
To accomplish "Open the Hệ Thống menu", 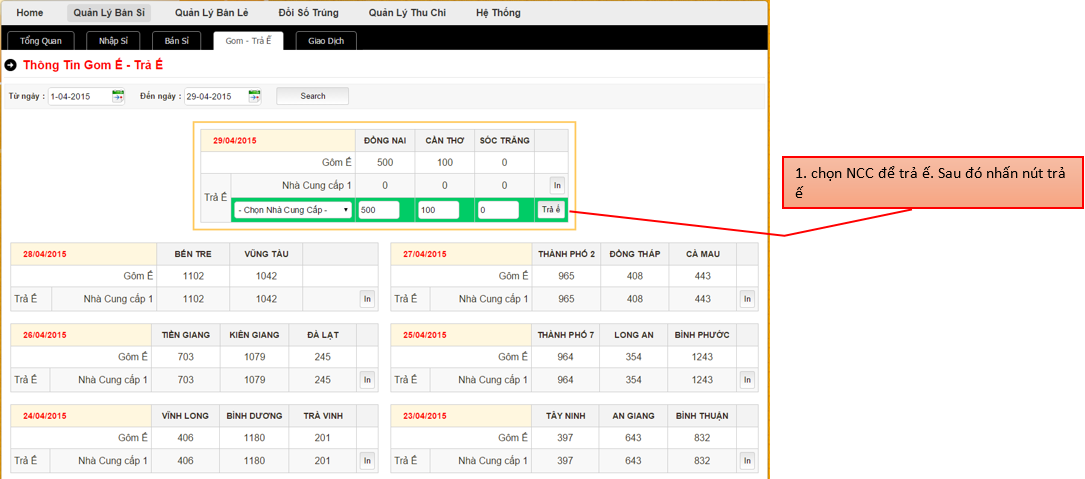I will click(498, 13).
